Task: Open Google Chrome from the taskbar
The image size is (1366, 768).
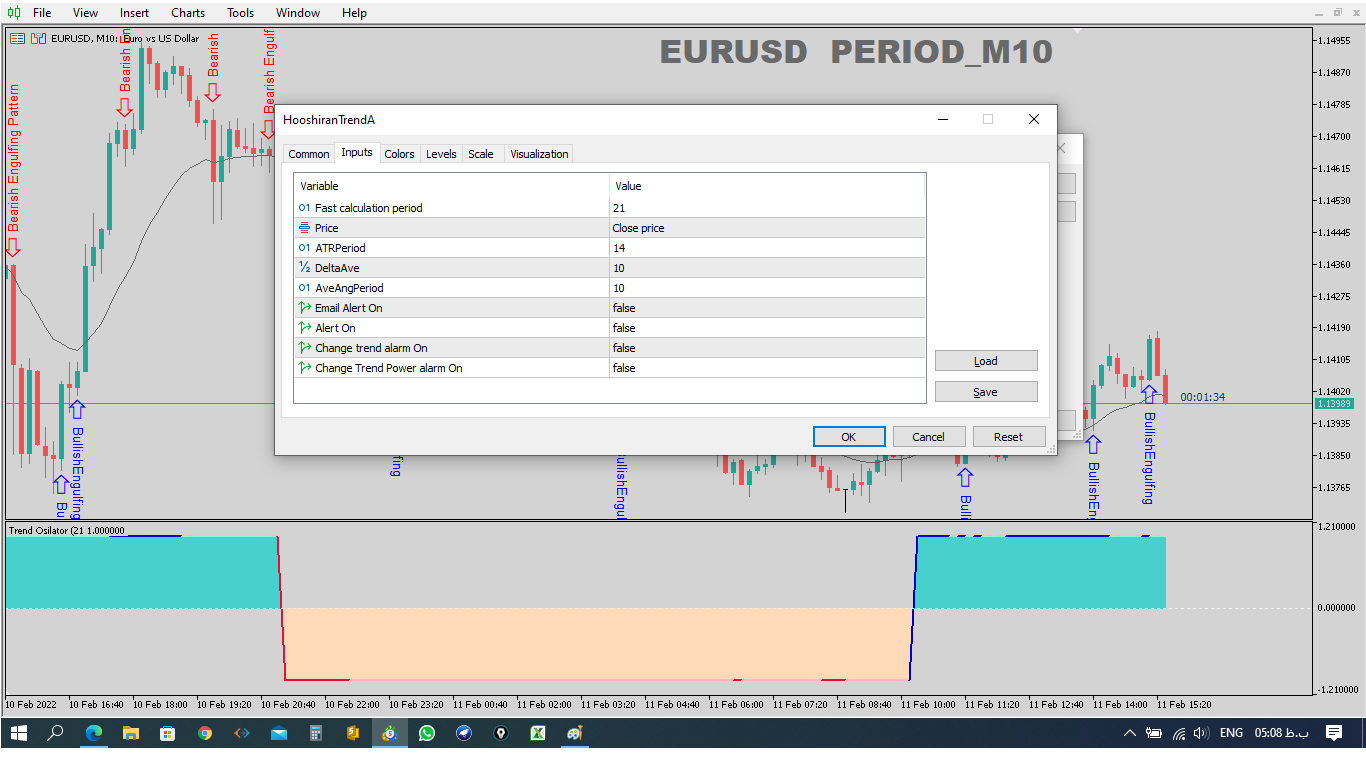Action: click(x=205, y=733)
